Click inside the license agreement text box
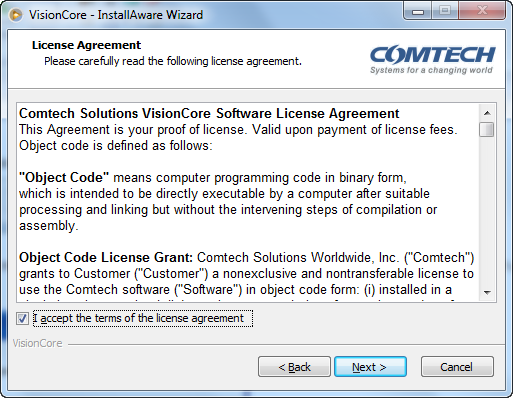 pos(248,203)
